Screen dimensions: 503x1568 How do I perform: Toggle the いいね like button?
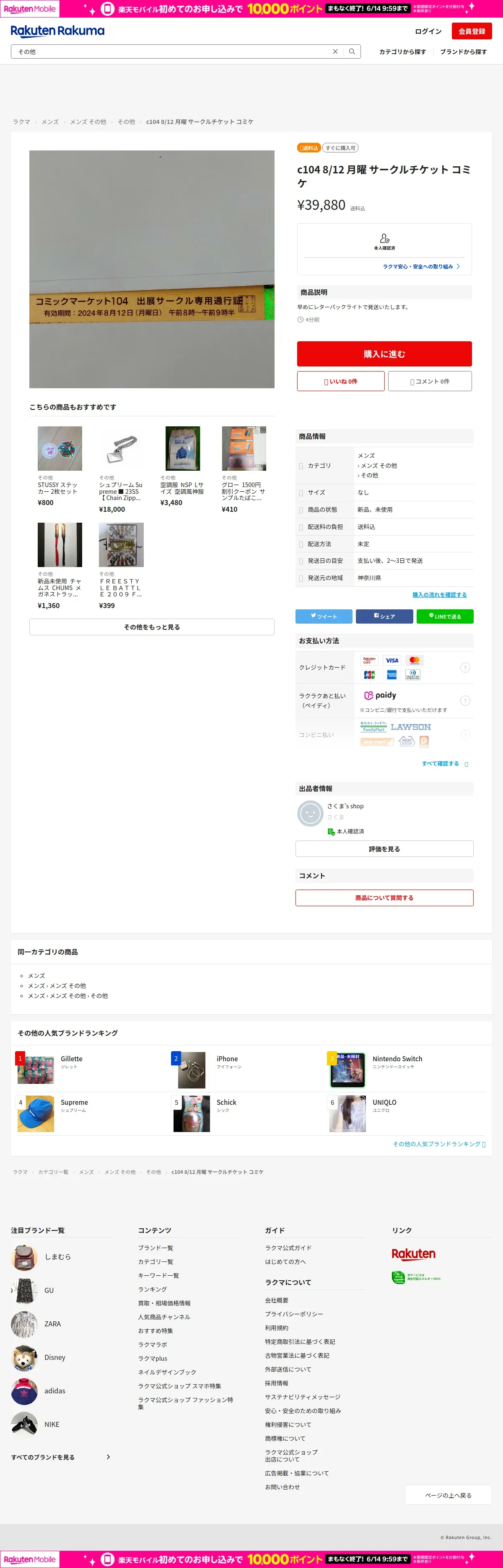tap(341, 381)
